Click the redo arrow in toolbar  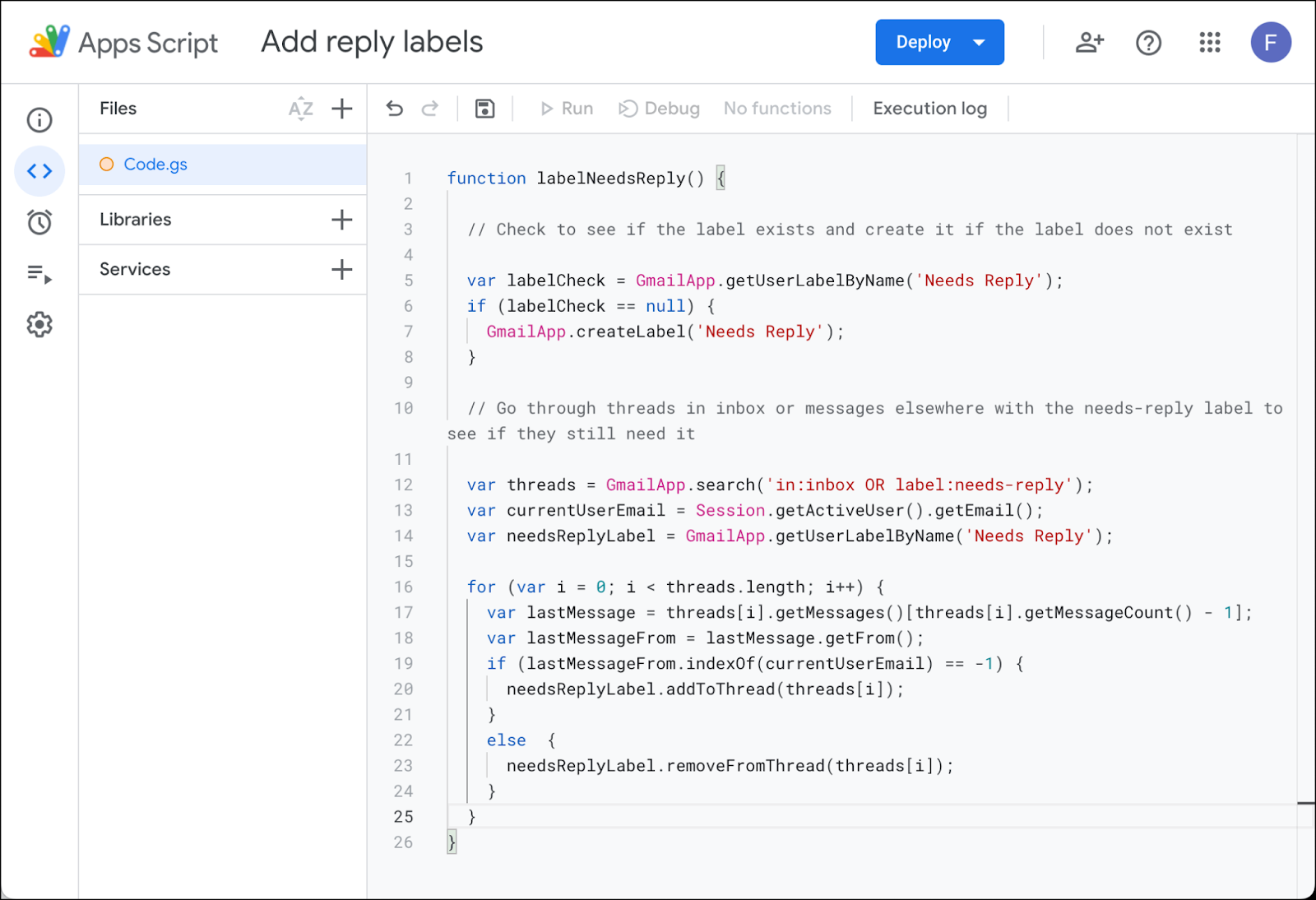(430, 109)
